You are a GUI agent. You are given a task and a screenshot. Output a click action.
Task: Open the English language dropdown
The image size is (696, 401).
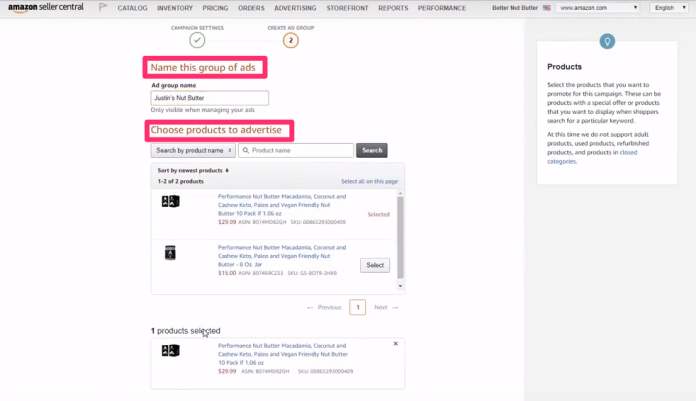point(664,8)
